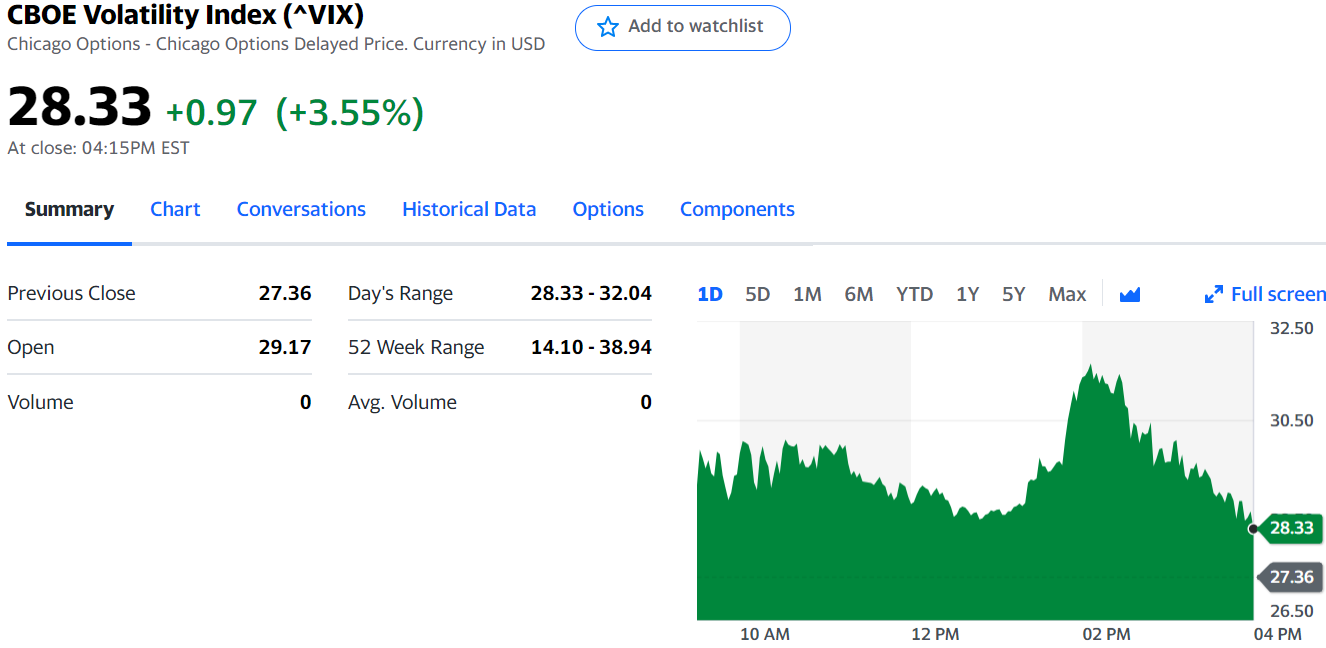Go to the Historical Data tab
Screen dimensions: 1326x648
pyautogui.click(x=469, y=209)
